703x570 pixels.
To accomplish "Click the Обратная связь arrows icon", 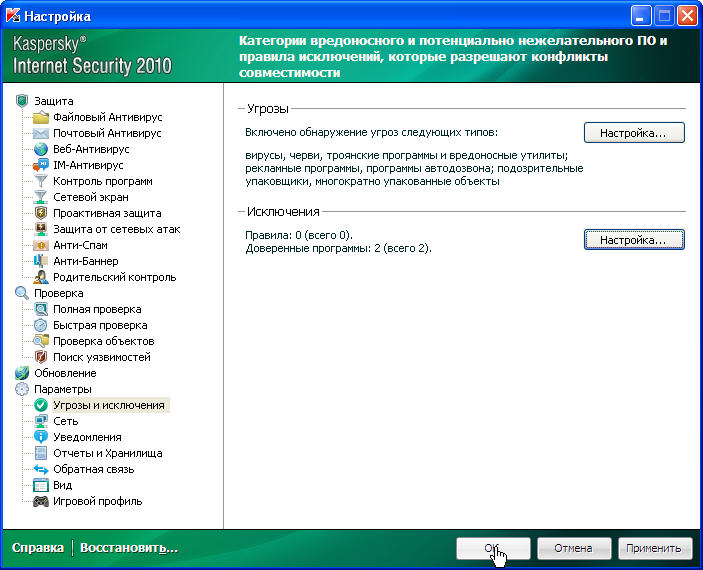I will 40,469.
